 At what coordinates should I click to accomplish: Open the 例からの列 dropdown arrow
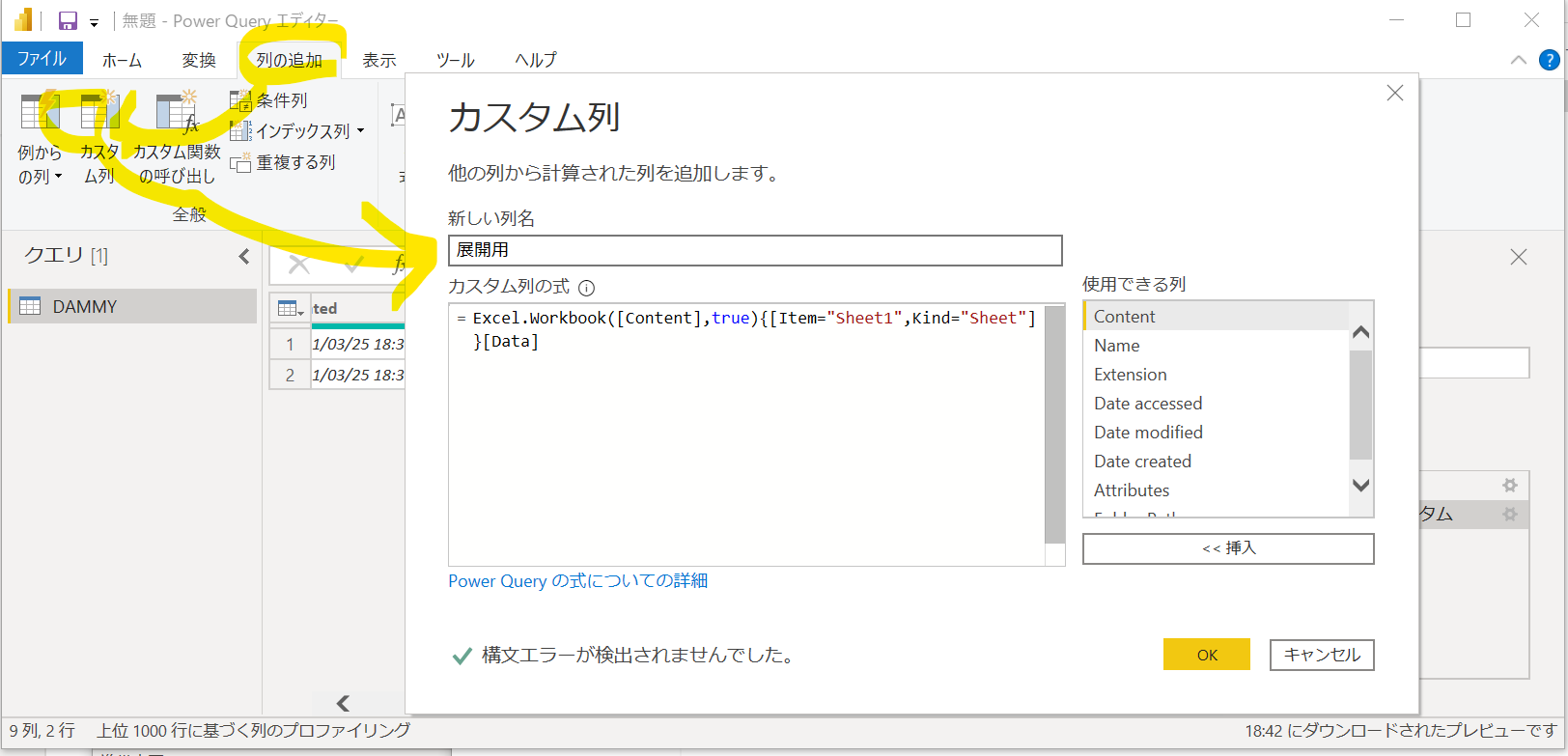58,177
